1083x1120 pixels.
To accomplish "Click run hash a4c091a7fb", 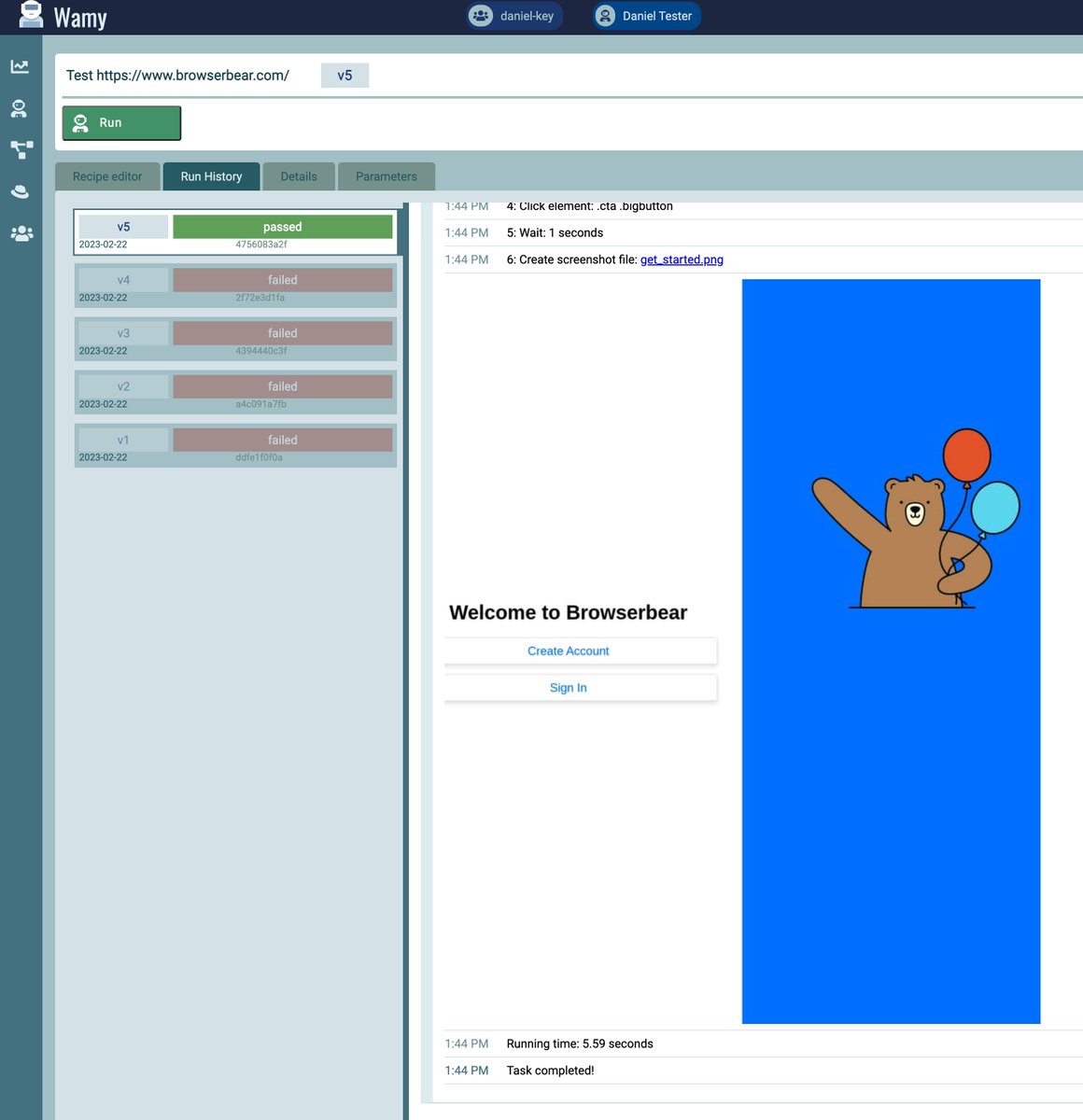I will pyautogui.click(x=261, y=404).
